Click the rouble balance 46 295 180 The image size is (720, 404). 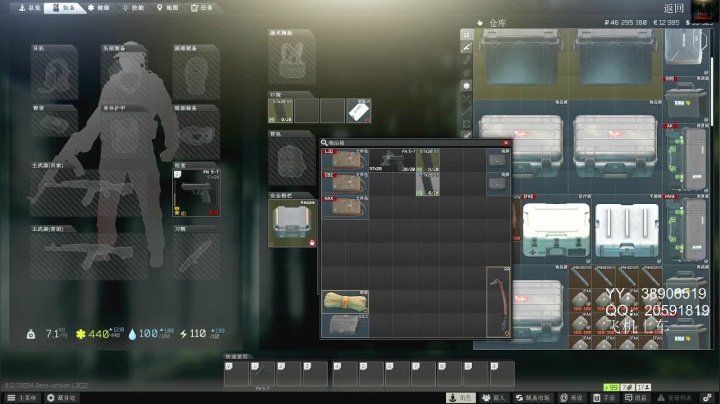[x=626, y=22]
